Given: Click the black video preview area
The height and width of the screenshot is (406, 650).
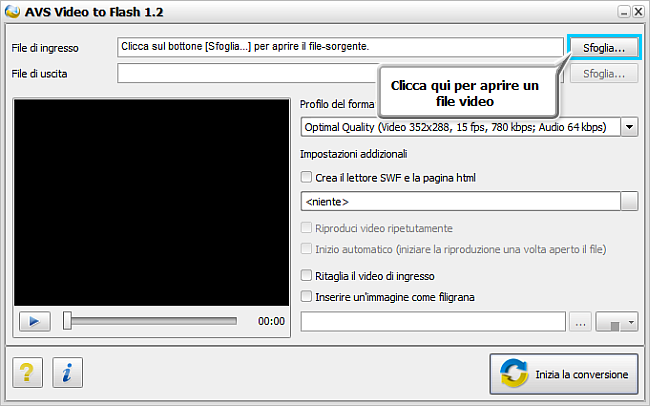Looking at the screenshot, I should point(152,202).
